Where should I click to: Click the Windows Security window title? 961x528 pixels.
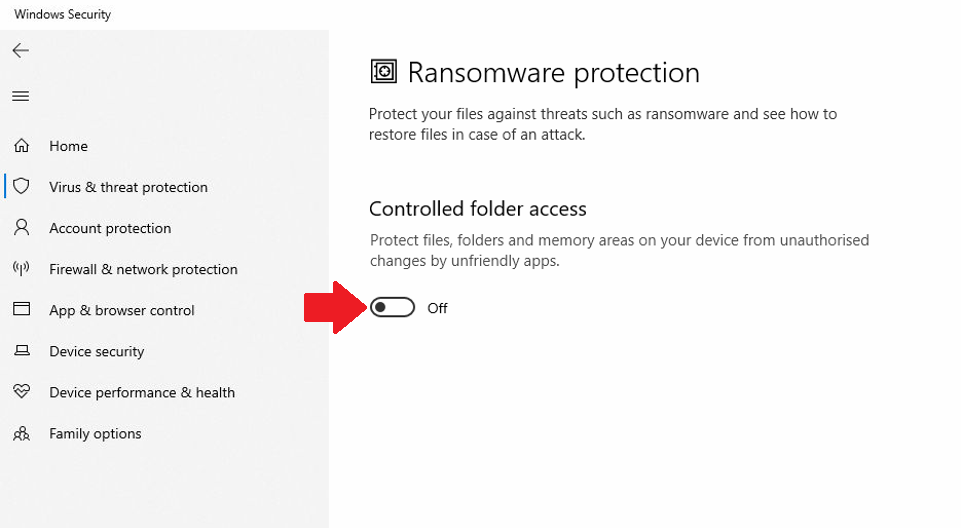click(62, 14)
